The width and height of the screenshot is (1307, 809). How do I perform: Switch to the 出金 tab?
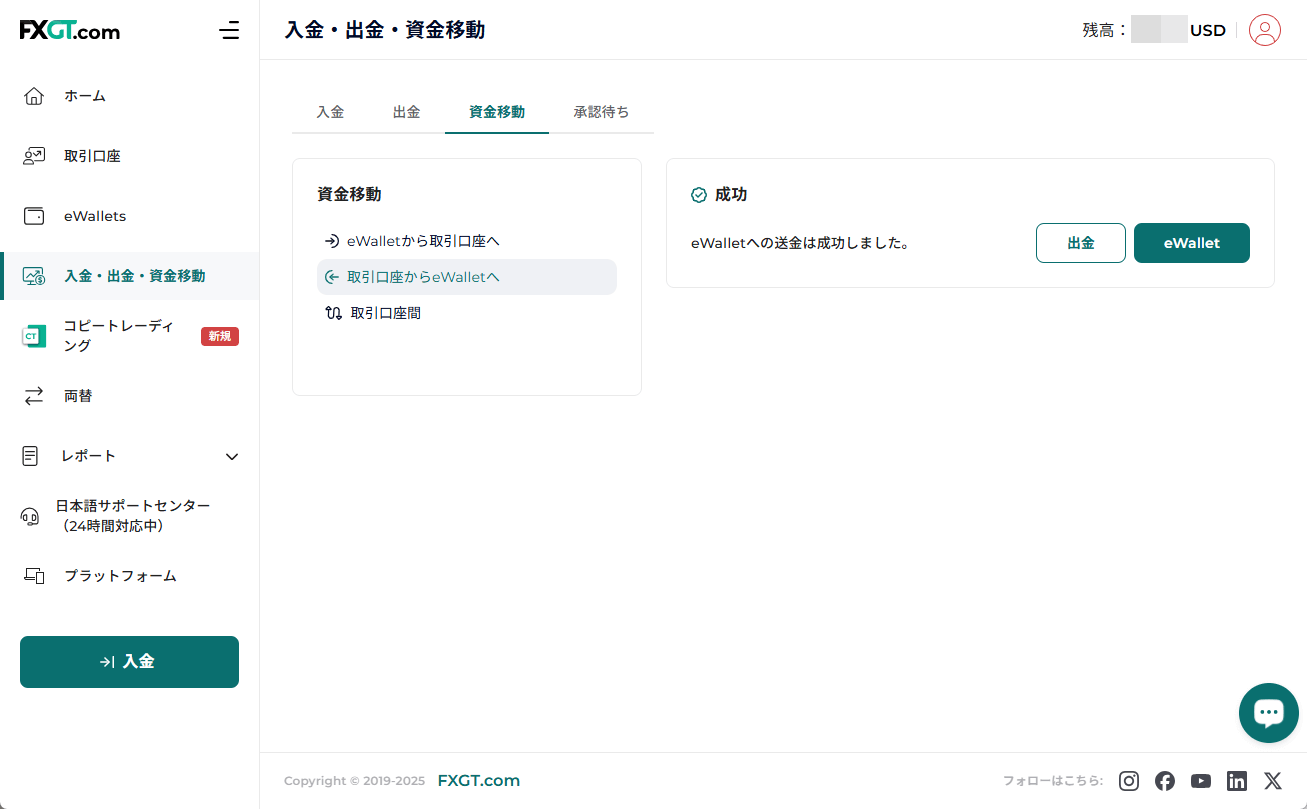406,112
